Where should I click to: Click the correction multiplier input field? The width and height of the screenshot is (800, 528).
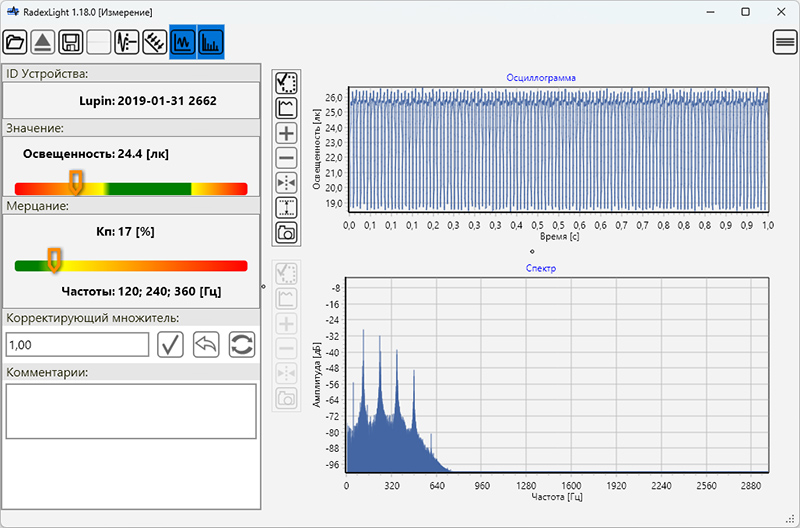tap(77, 345)
